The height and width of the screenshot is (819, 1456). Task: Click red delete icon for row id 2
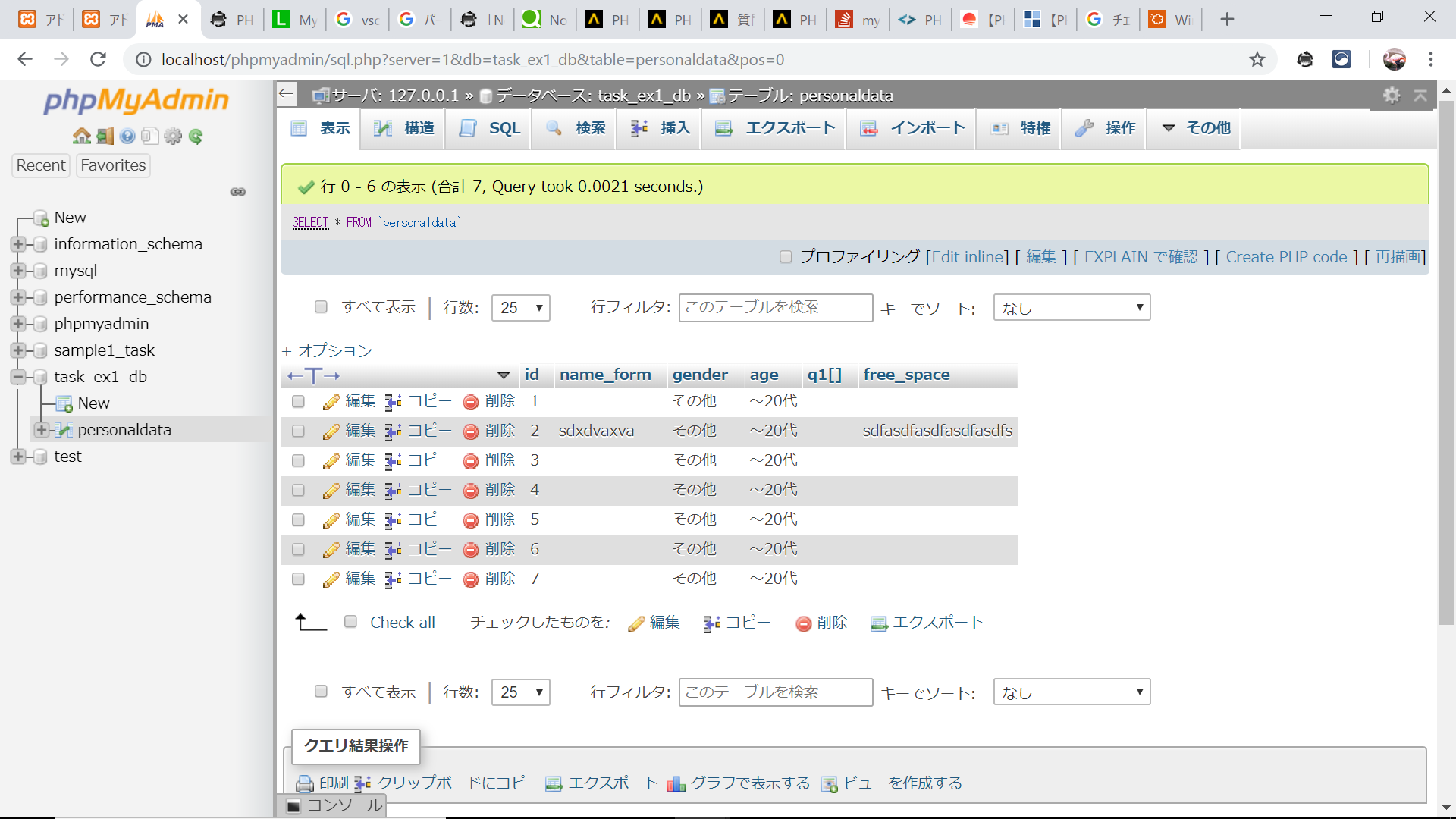pos(470,431)
